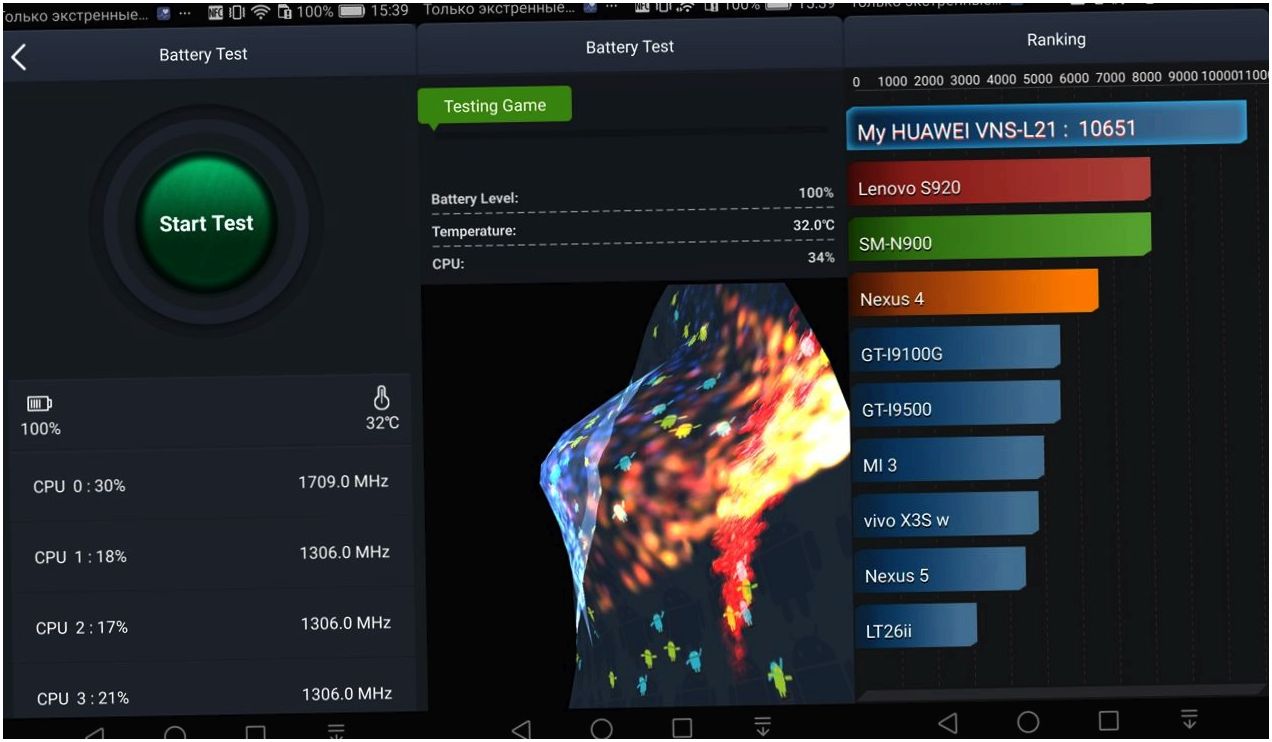Image resolution: width=1272 pixels, height=742 pixels.
Task: Tap home circle in middle screen nav bar
Action: [x=601, y=729]
